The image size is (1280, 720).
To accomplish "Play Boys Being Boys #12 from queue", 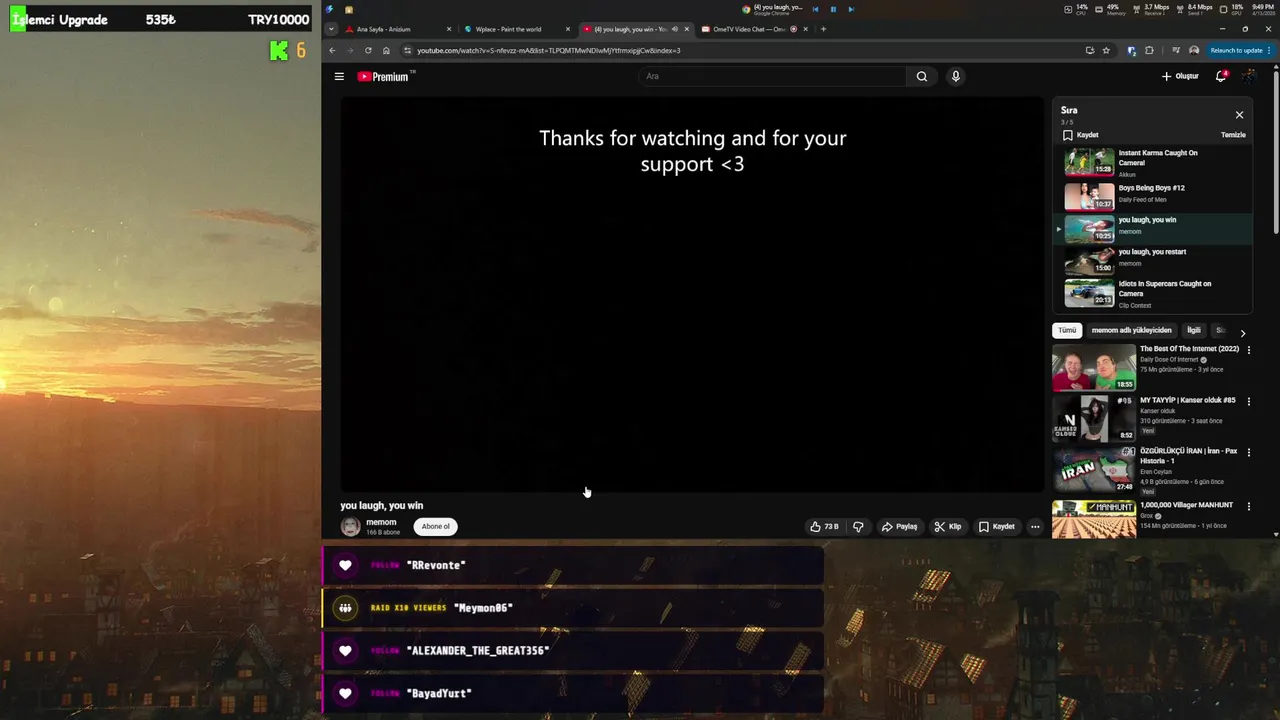I will [x=1152, y=195].
